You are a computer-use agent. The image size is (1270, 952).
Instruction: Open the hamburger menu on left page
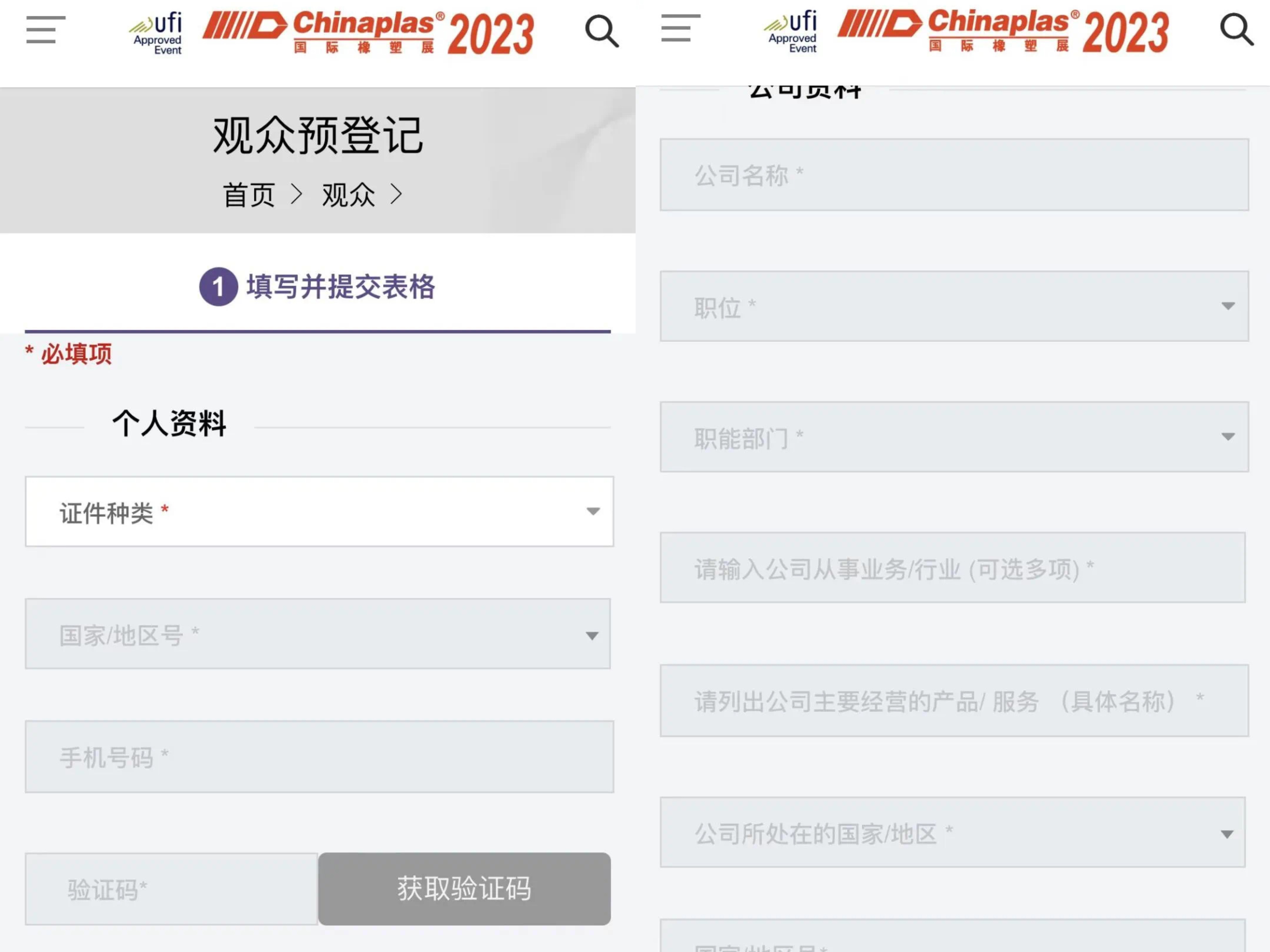(x=45, y=30)
